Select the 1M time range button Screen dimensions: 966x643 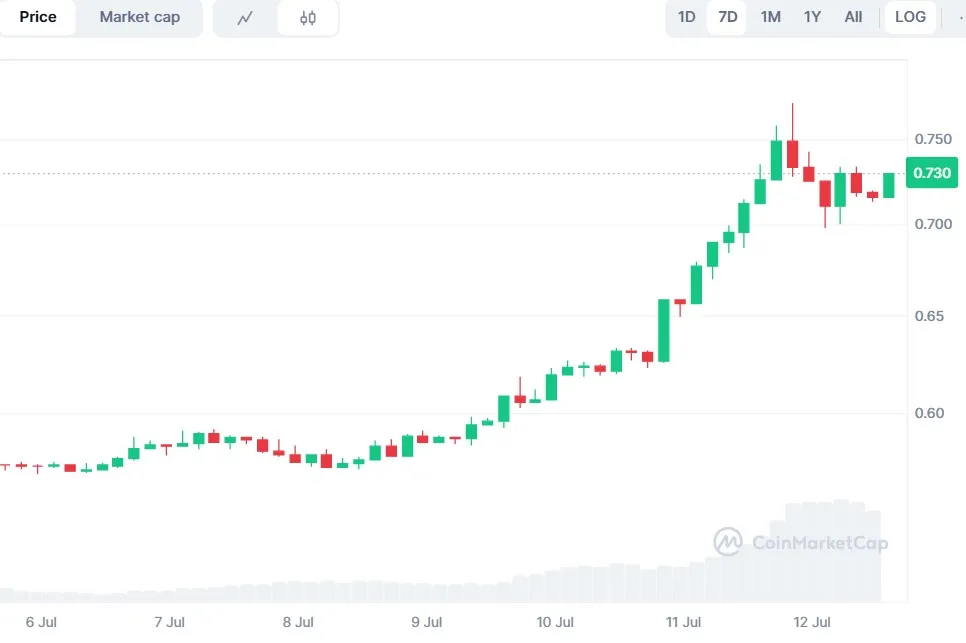coord(769,17)
